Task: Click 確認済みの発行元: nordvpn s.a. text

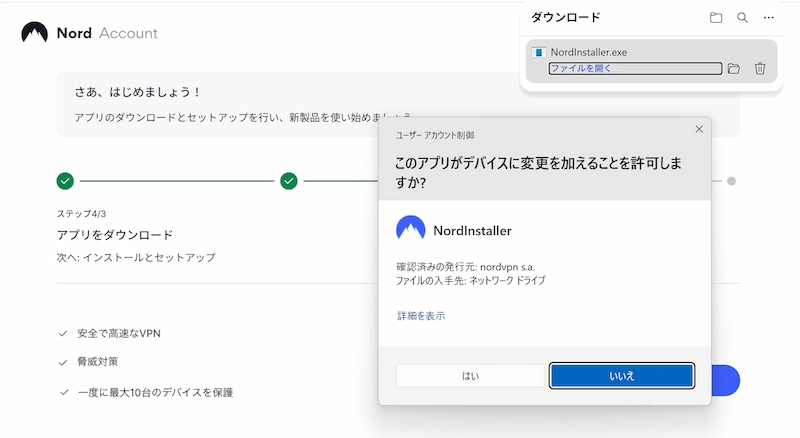Action: pyautogui.click(x=465, y=266)
